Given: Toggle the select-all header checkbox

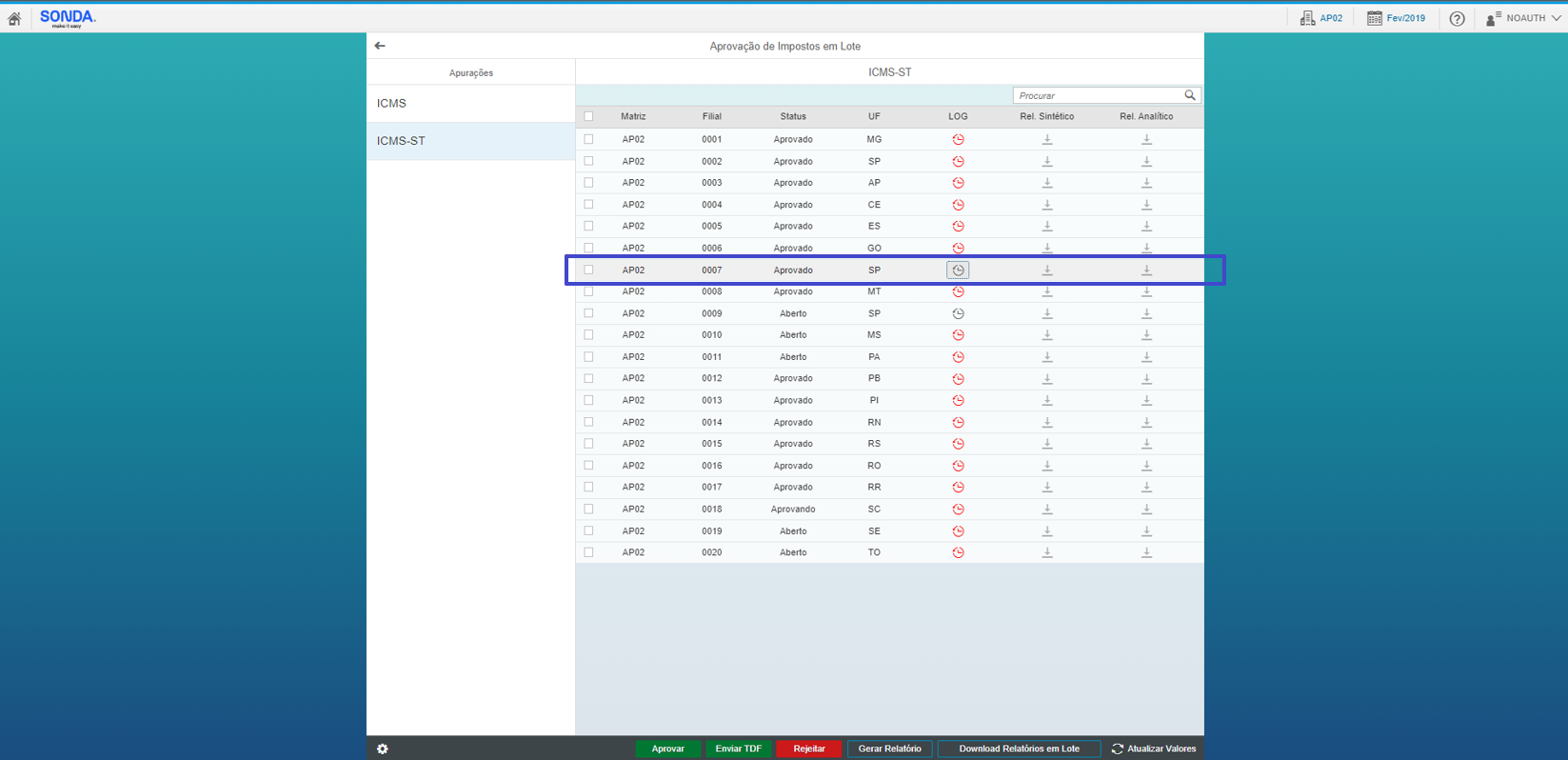Looking at the screenshot, I should pyautogui.click(x=588, y=116).
